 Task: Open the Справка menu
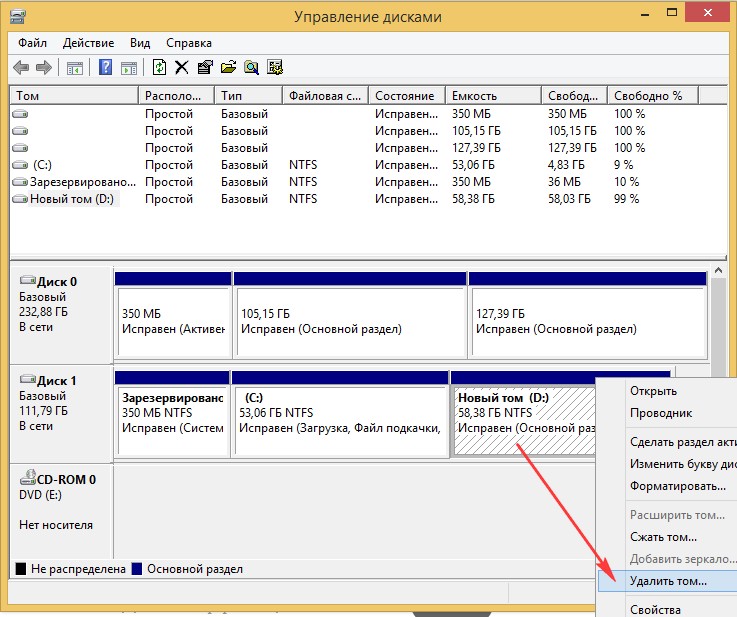click(188, 43)
